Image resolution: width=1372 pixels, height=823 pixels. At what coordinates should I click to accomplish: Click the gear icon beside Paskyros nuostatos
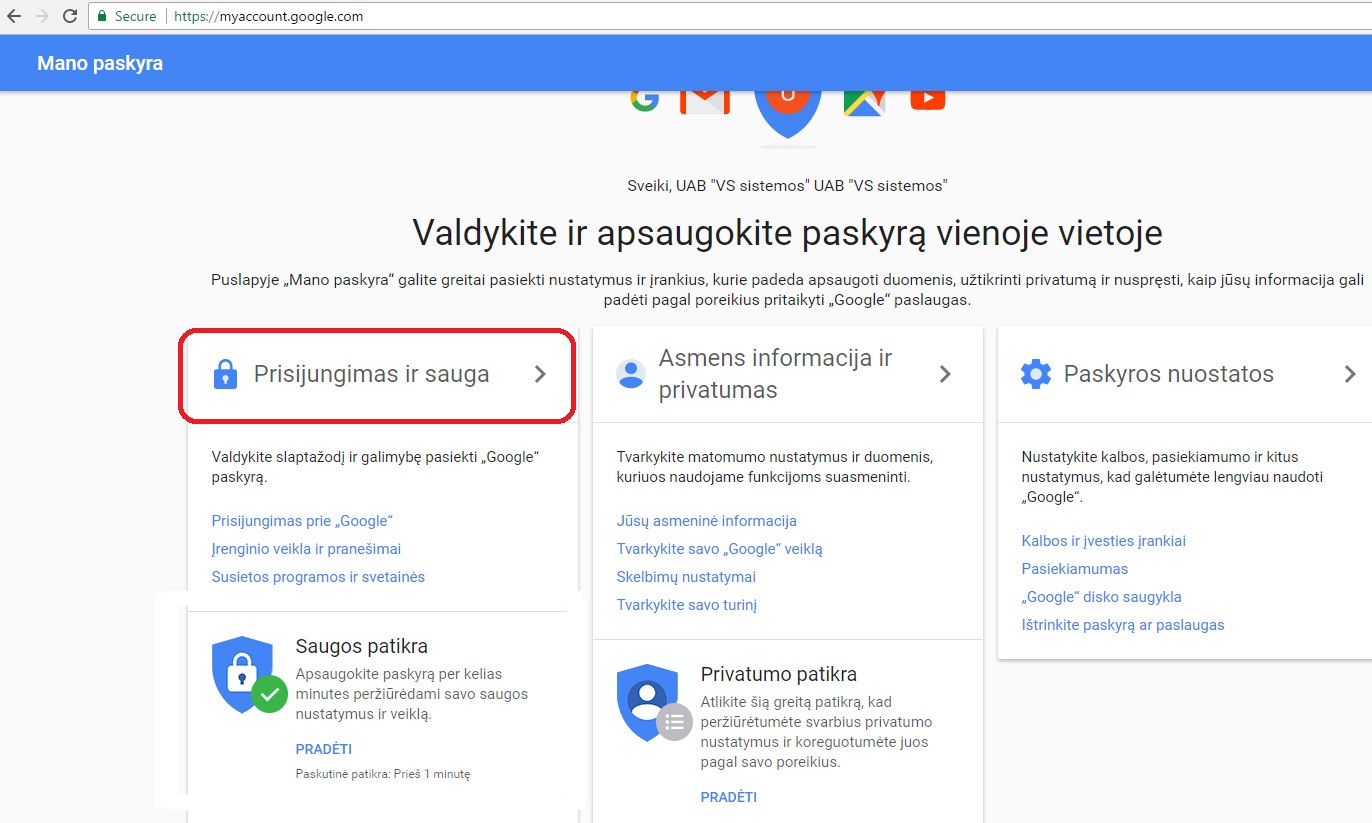(x=1036, y=374)
